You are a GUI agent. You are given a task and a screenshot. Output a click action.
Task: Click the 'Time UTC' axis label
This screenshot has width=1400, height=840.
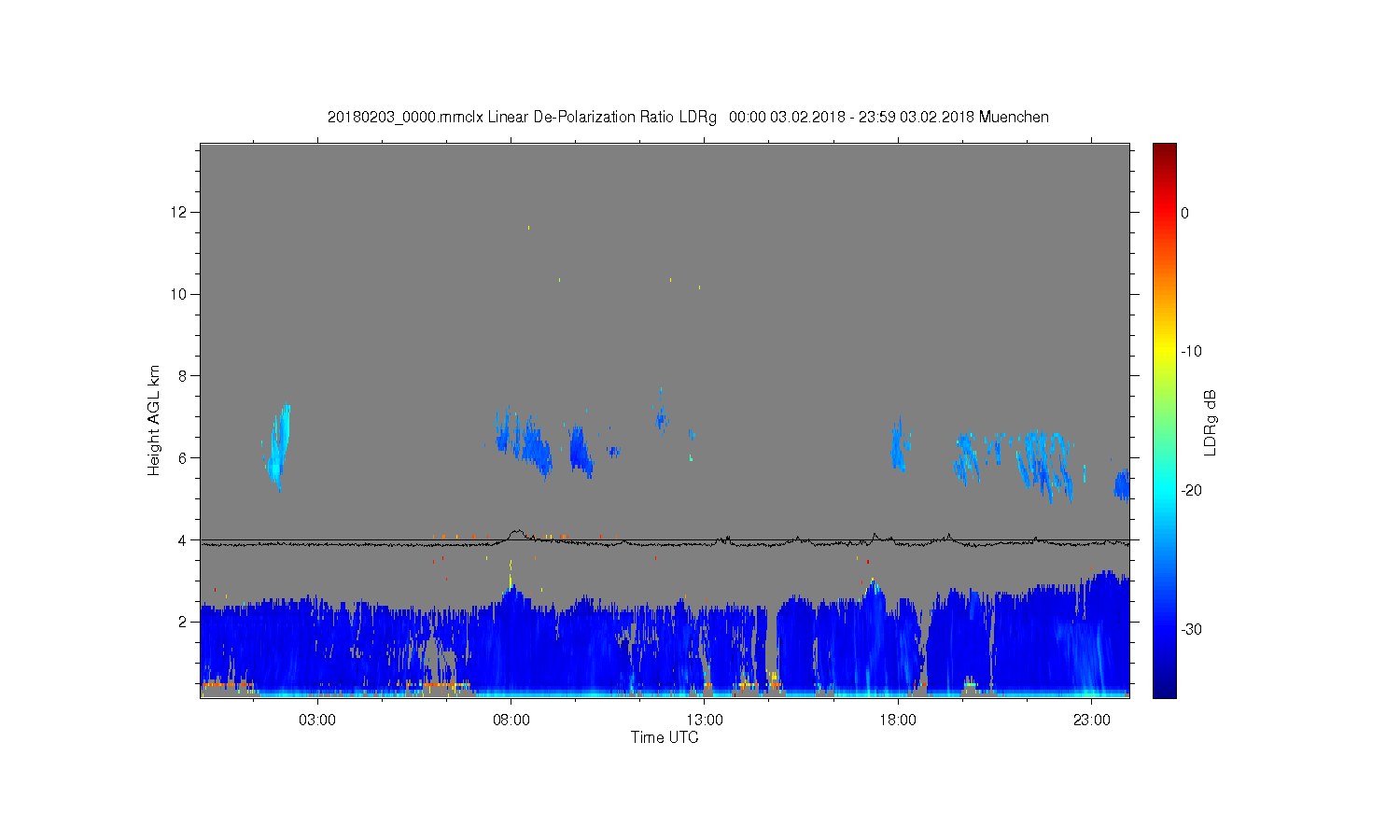pos(665,737)
